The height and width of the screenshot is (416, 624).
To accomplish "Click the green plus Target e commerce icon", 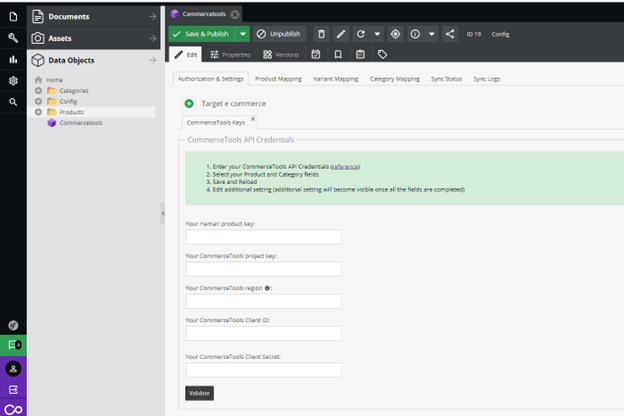I will (189, 104).
